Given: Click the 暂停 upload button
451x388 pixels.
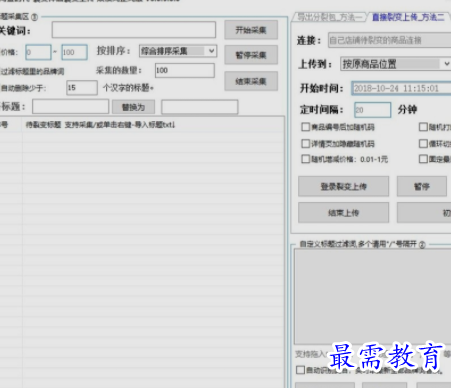Looking at the screenshot, I should tap(422, 186).
